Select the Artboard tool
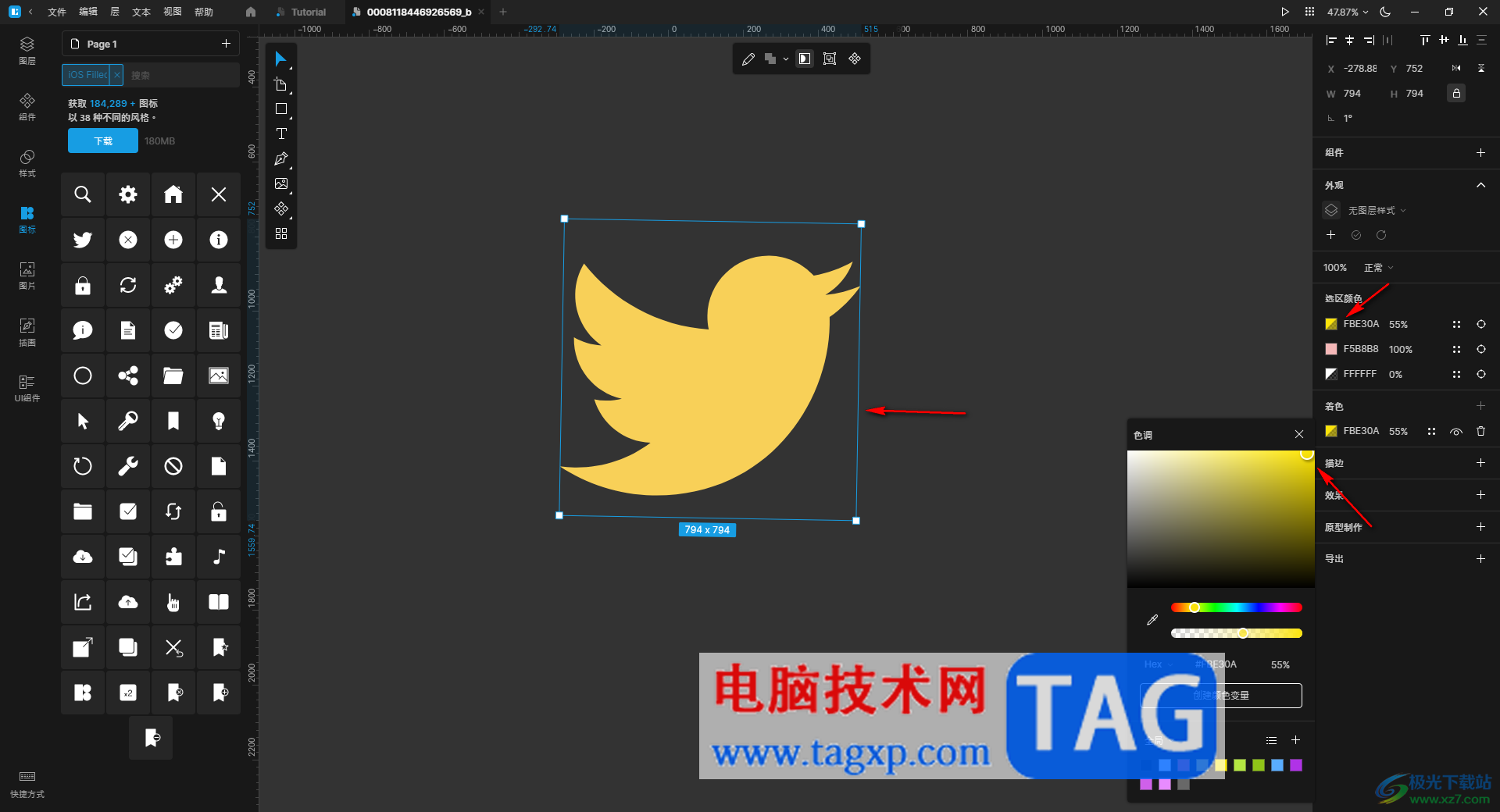The height and width of the screenshot is (812, 1500). coord(280,84)
